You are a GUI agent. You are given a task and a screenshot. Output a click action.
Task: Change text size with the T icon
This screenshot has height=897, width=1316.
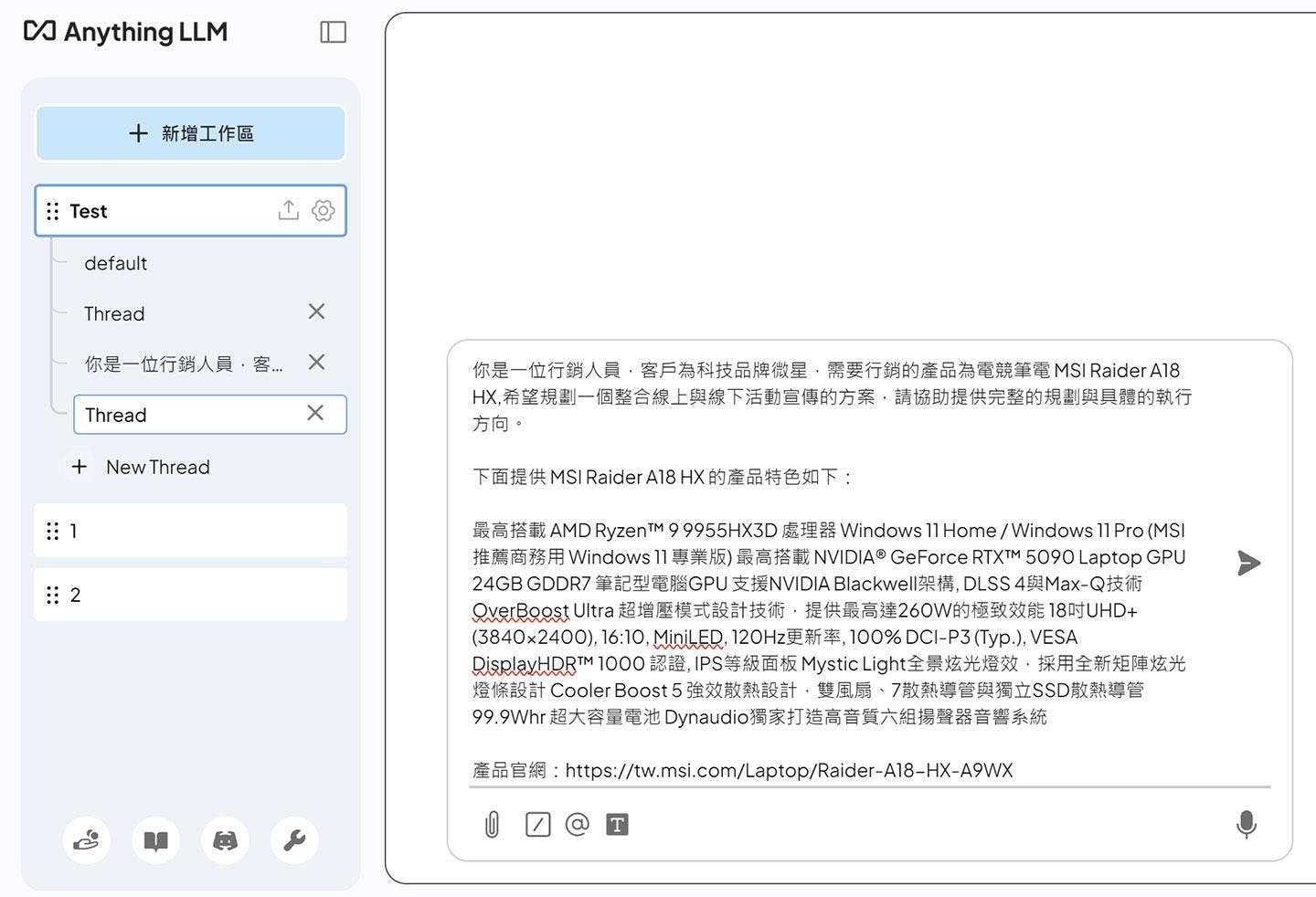[618, 825]
